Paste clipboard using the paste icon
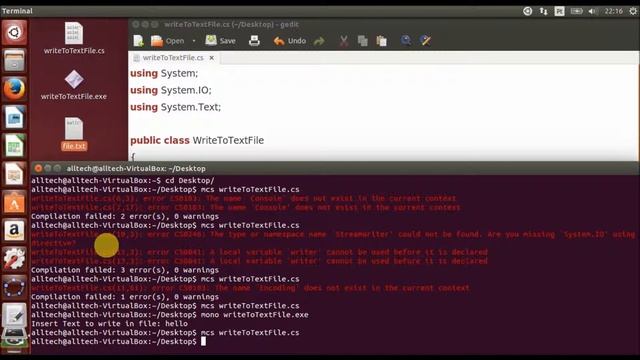Viewport: 640px width, 360px height. point(382,41)
